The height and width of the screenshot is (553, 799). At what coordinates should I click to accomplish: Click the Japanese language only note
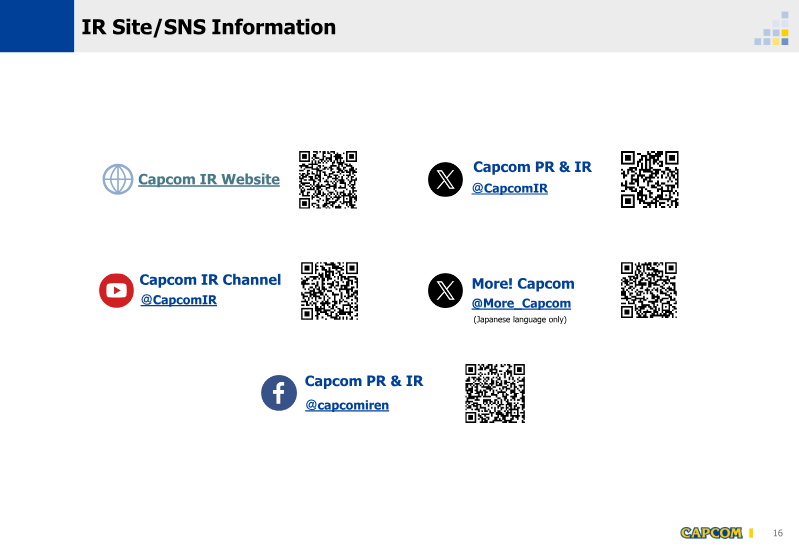pyautogui.click(x=519, y=320)
